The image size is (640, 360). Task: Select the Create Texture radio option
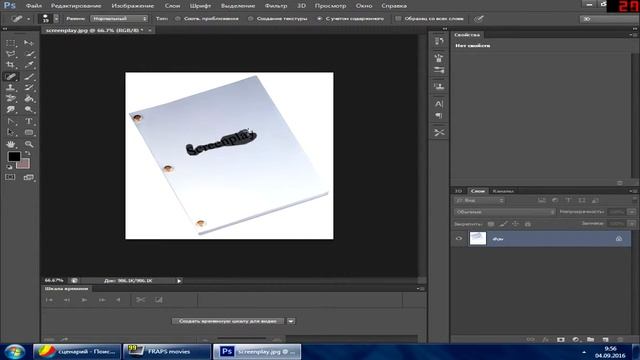(251, 19)
